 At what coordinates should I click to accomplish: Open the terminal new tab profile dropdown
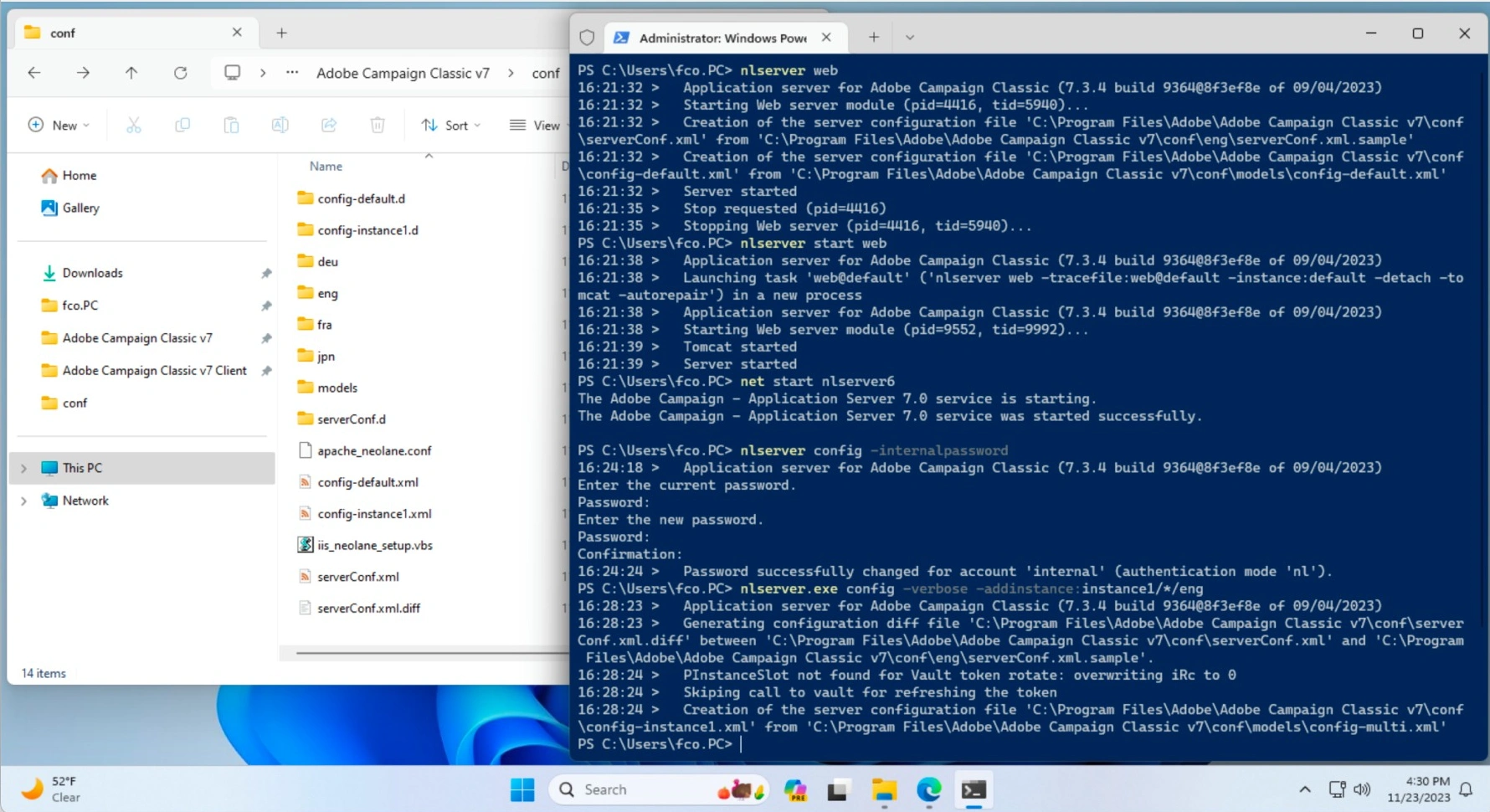[910, 37]
